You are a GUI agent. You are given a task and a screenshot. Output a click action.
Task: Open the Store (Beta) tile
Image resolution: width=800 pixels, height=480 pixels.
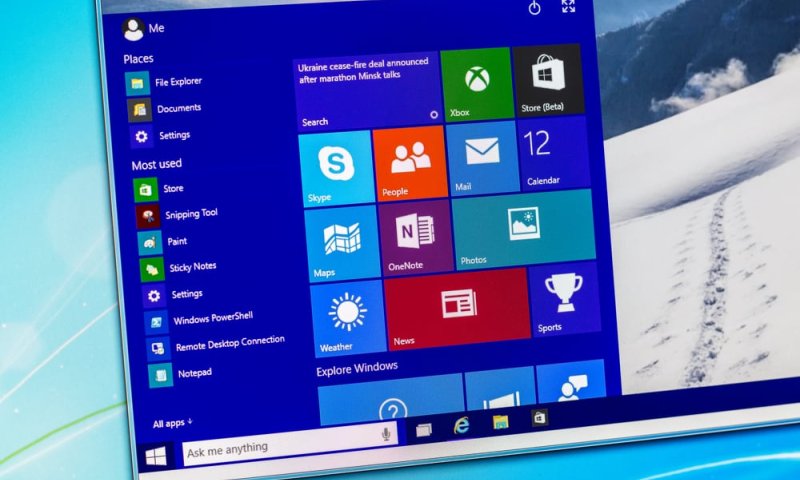point(547,80)
